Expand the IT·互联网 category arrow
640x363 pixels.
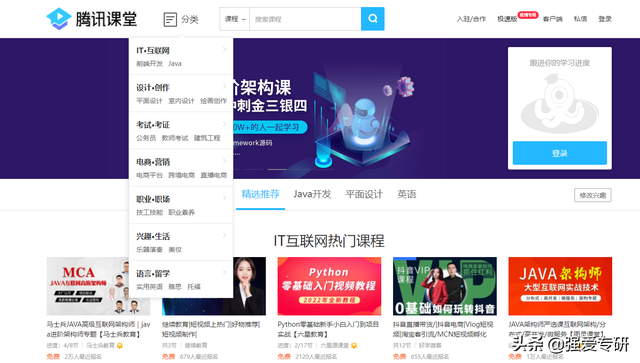pyautogui.click(x=224, y=49)
